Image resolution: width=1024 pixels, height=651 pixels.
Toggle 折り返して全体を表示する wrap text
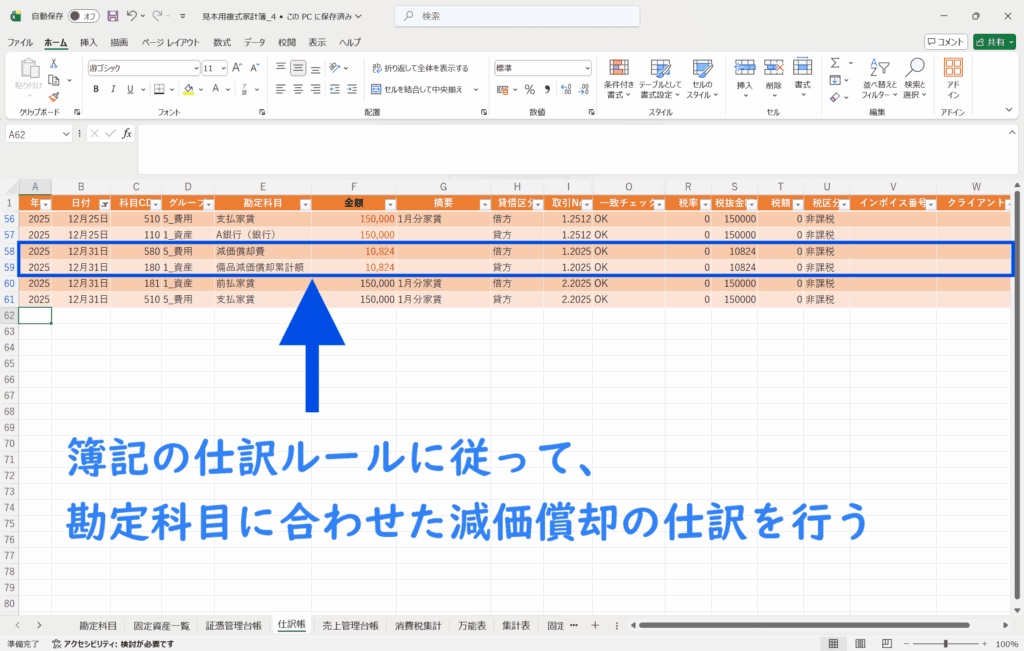pyautogui.click(x=420, y=68)
